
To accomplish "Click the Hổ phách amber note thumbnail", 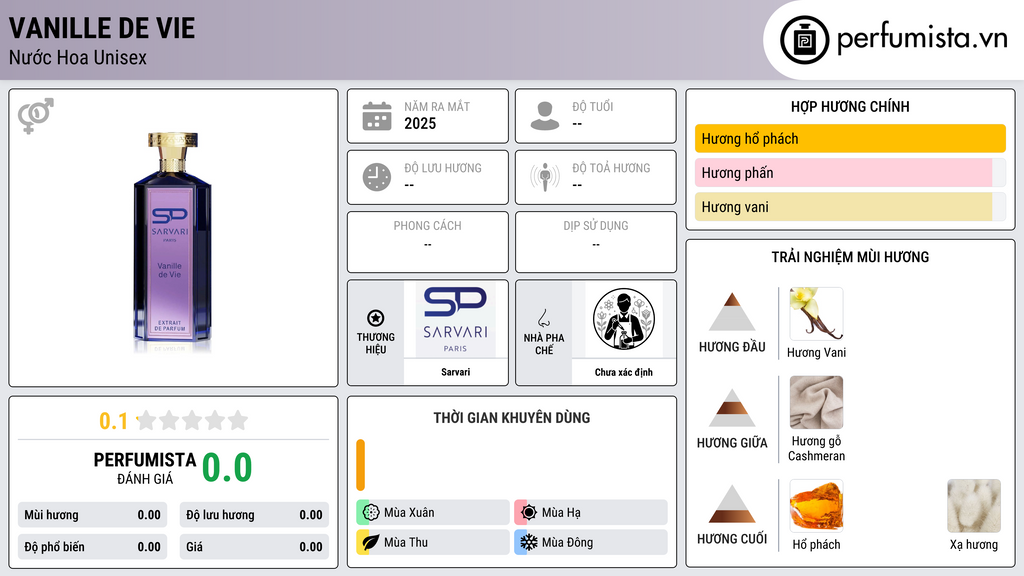I will 816,505.
